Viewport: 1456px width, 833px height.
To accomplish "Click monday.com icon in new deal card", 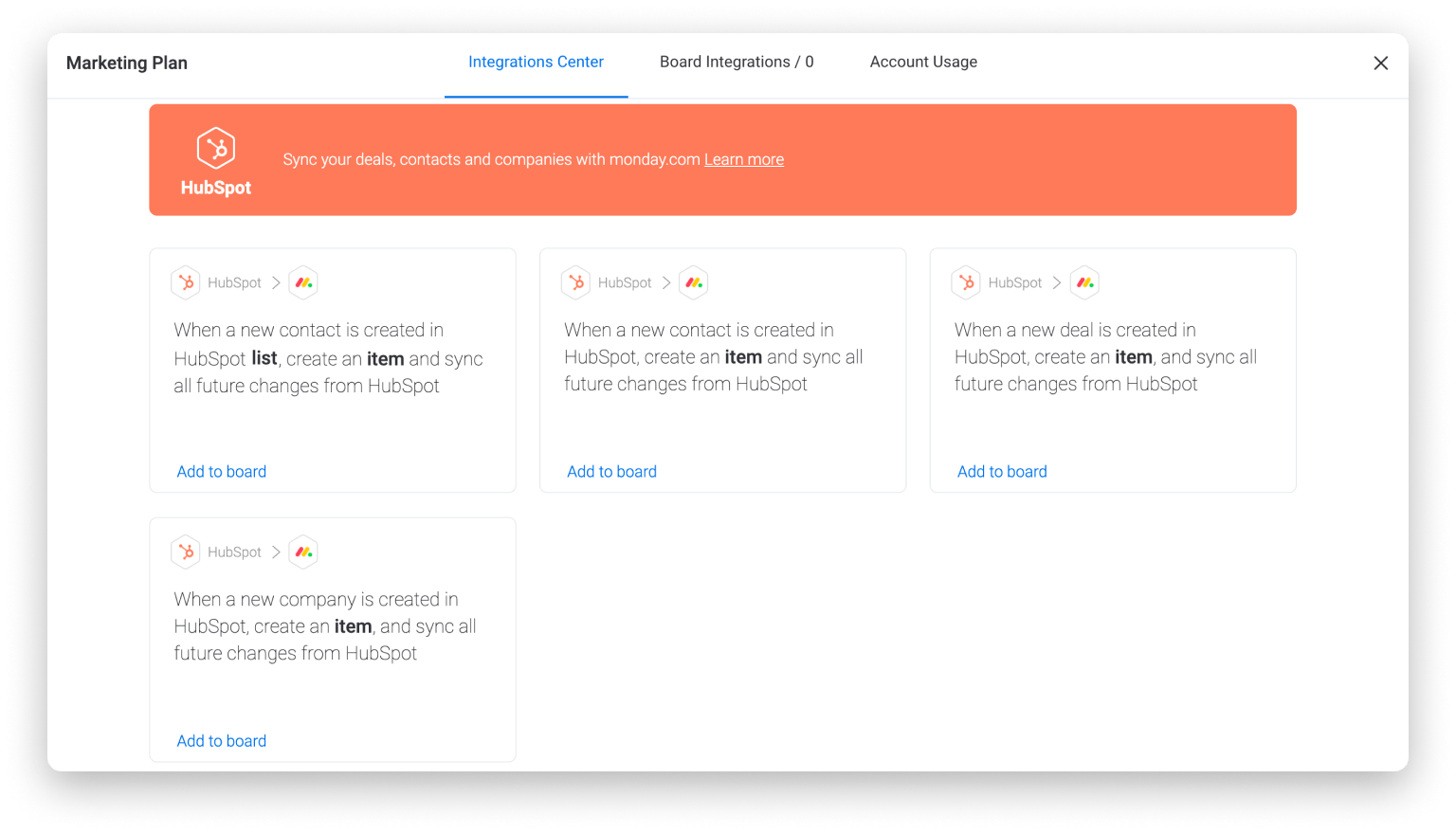I will pos(1084,282).
